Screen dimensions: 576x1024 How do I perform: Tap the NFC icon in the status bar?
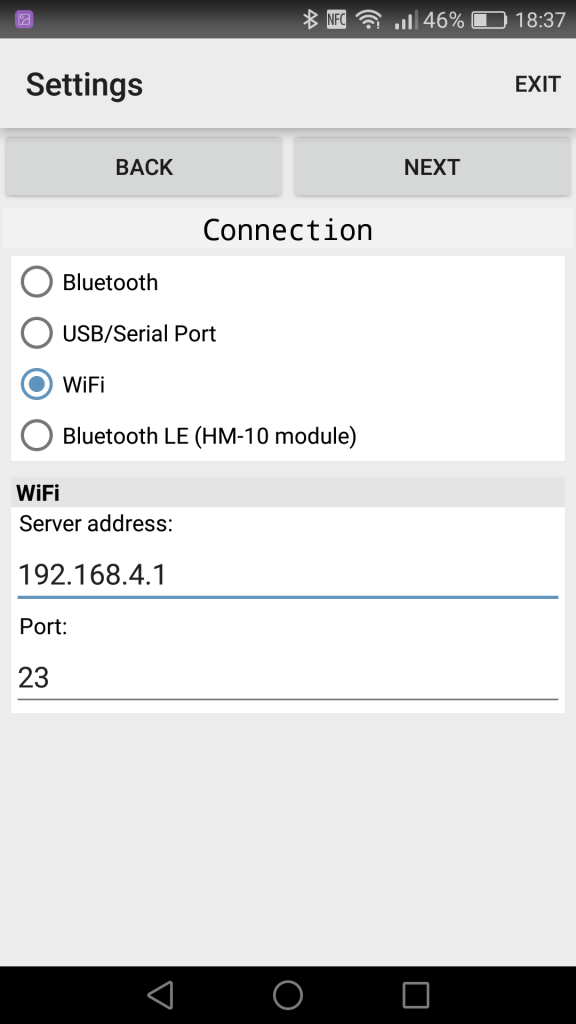pos(338,17)
